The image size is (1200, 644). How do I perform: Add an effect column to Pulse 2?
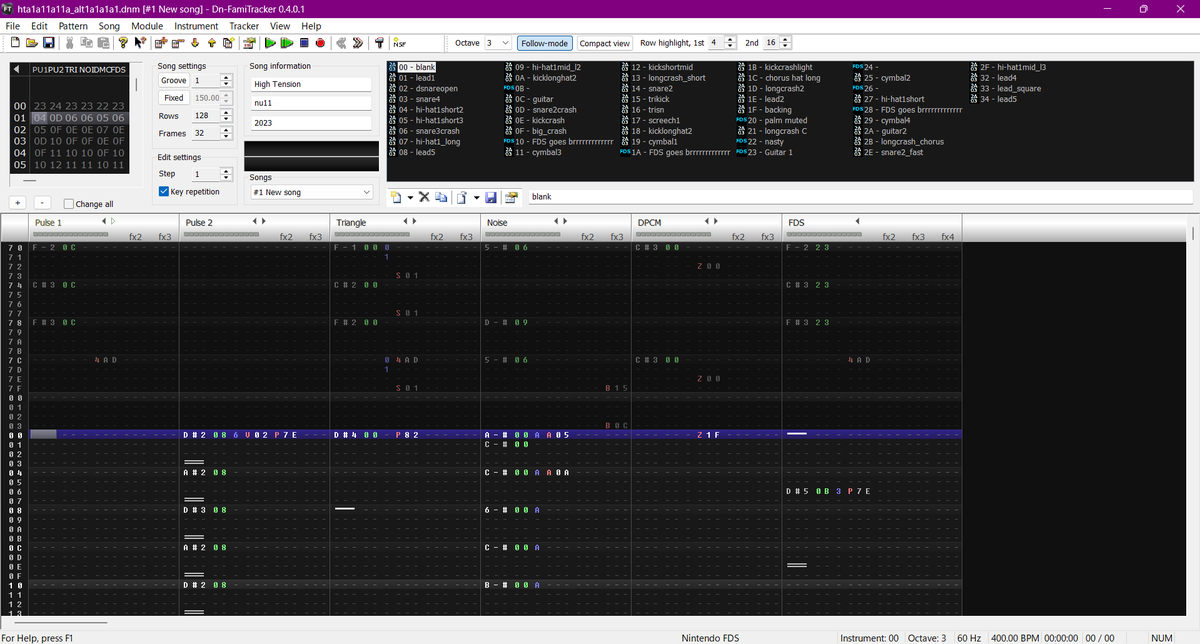(x=262, y=220)
